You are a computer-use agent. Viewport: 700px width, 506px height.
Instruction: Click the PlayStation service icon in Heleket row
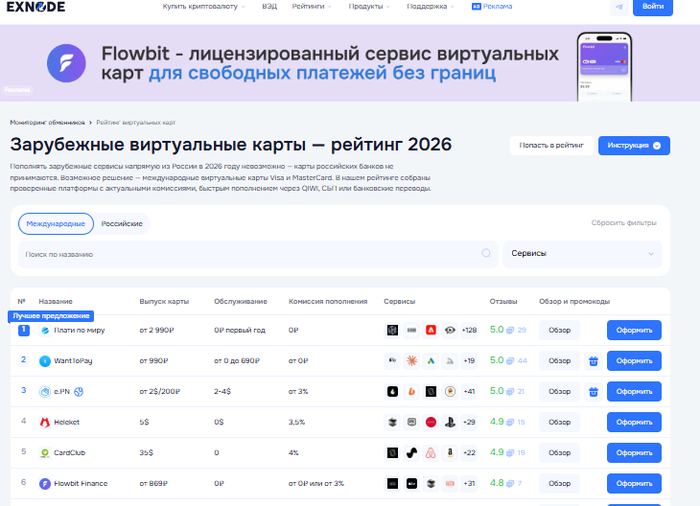pyautogui.click(x=451, y=422)
